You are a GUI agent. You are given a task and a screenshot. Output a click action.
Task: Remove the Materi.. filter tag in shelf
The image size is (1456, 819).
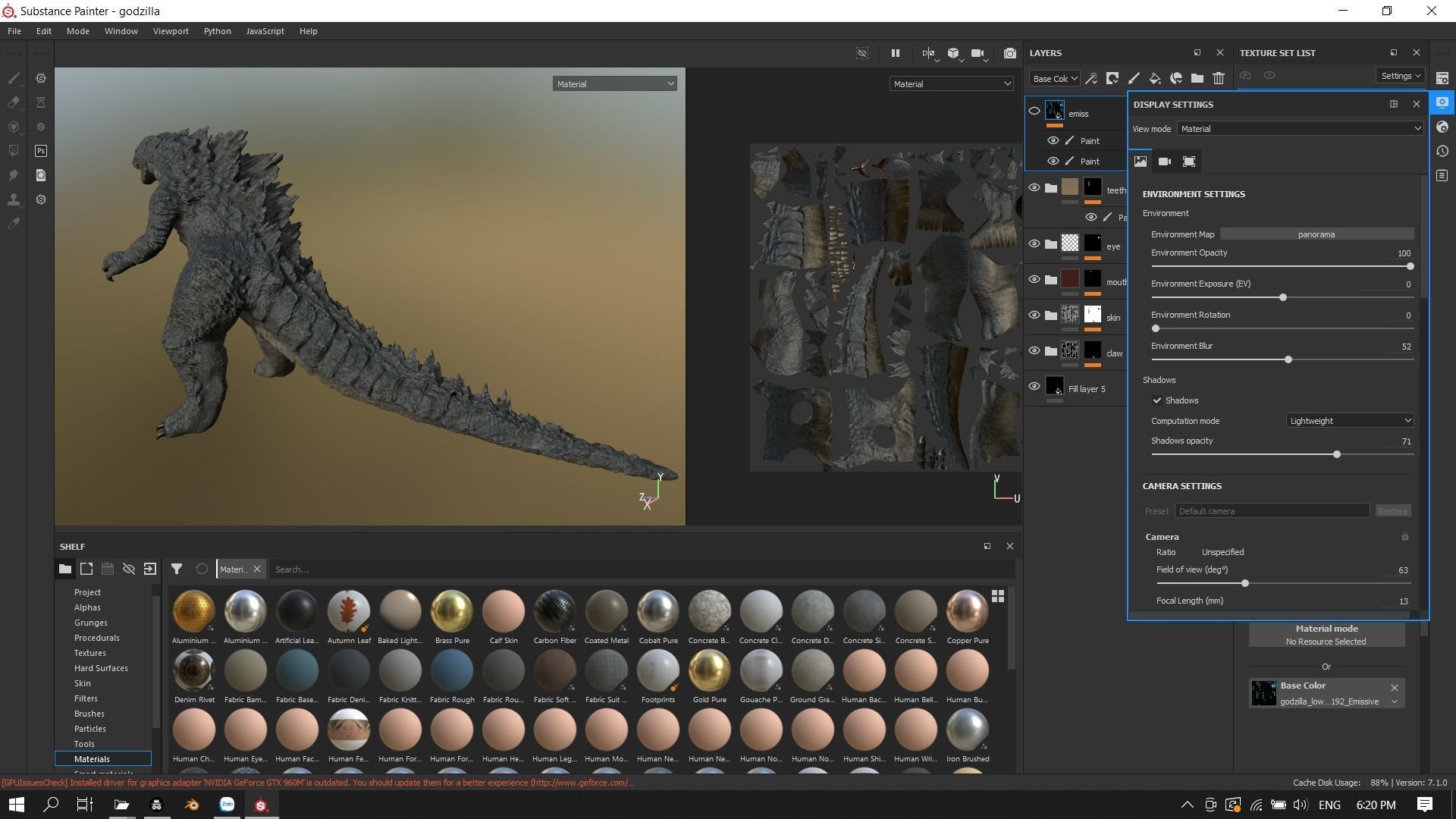tap(257, 570)
